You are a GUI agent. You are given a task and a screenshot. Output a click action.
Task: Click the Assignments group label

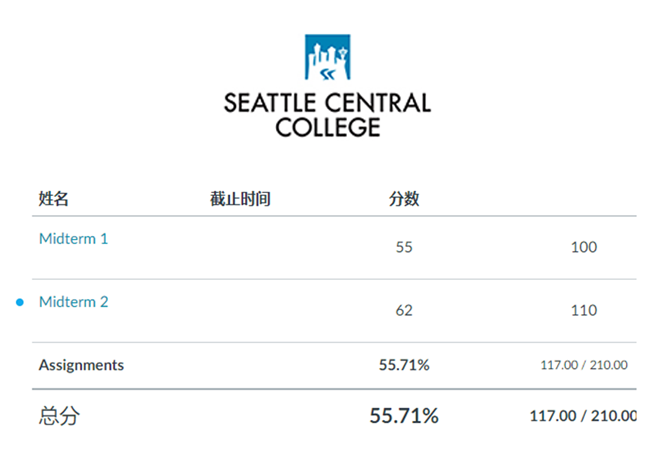81,365
